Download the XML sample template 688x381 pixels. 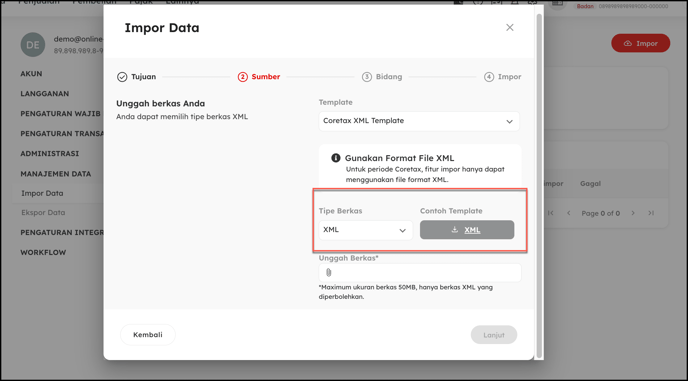[467, 230]
